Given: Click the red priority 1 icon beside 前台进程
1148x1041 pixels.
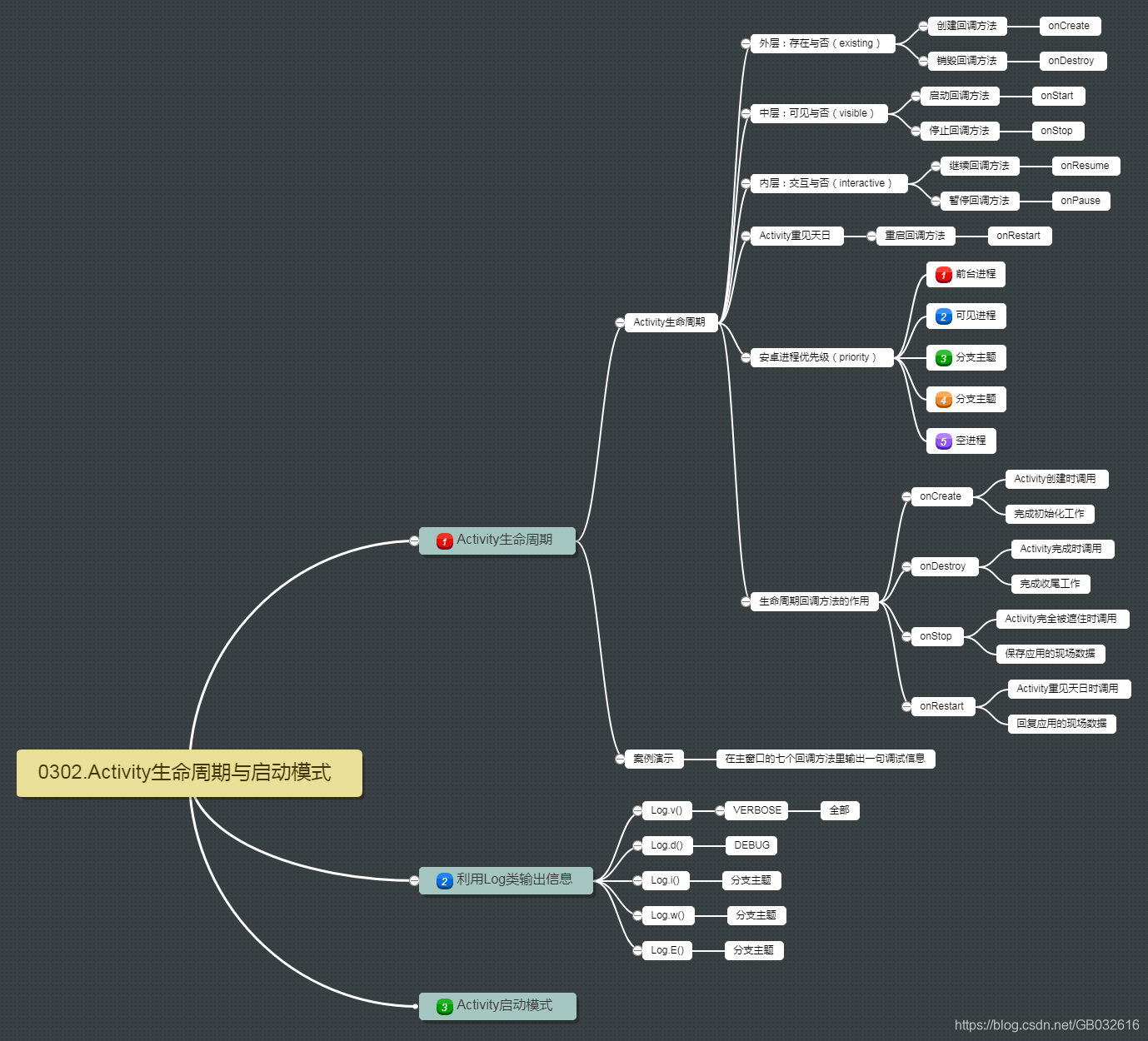Looking at the screenshot, I should (x=943, y=275).
